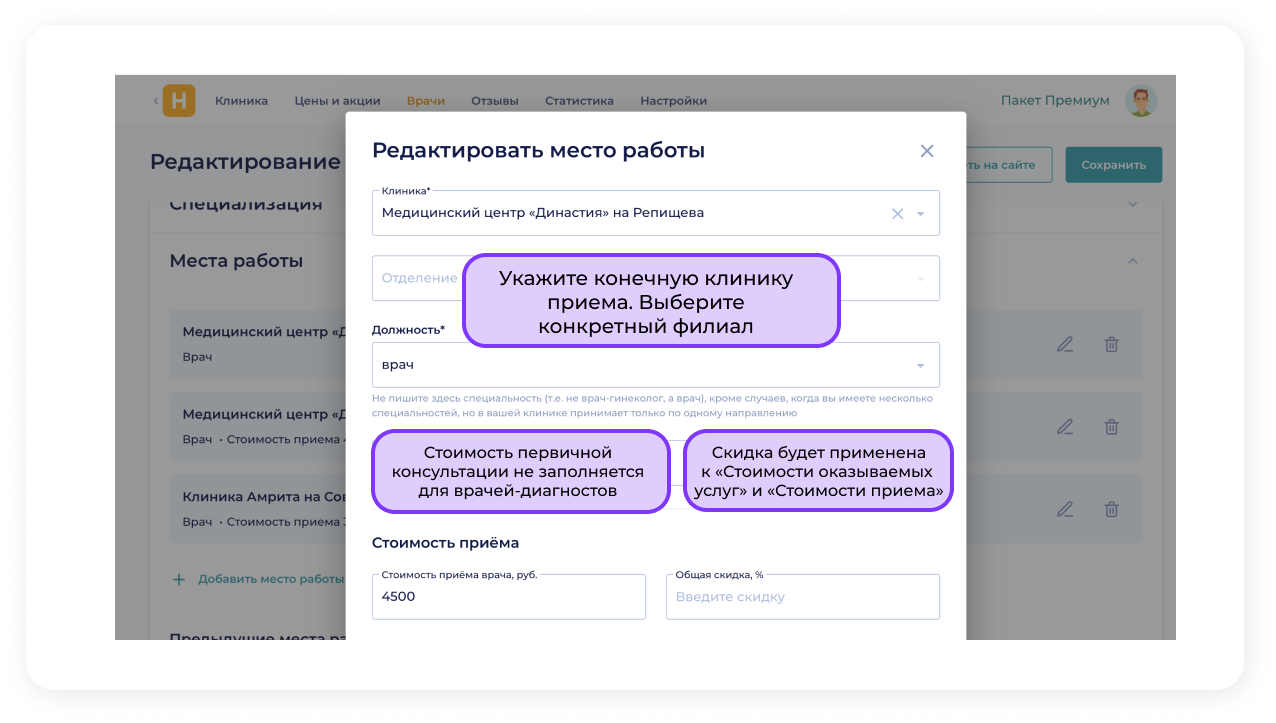Edit the Клиника Амрита workplace with the pencil icon
Image resolution: width=1276 pixels, height=723 pixels.
(x=1065, y=509)
